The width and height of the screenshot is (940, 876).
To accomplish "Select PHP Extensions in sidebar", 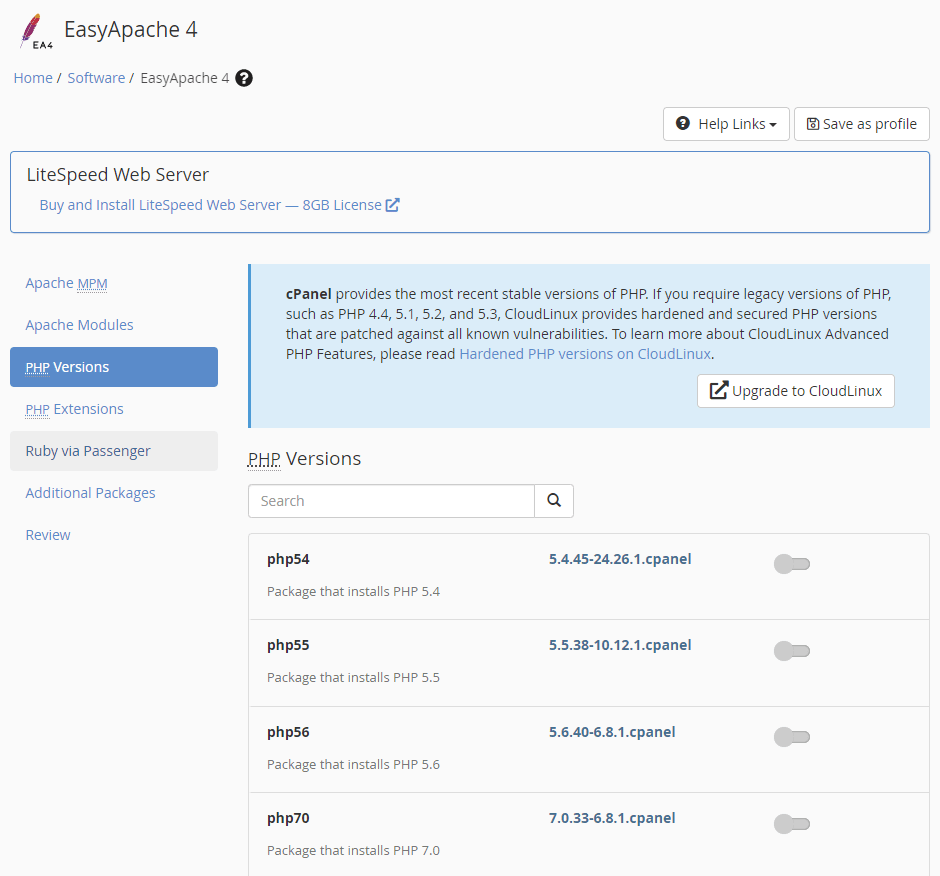I will 74,409.
